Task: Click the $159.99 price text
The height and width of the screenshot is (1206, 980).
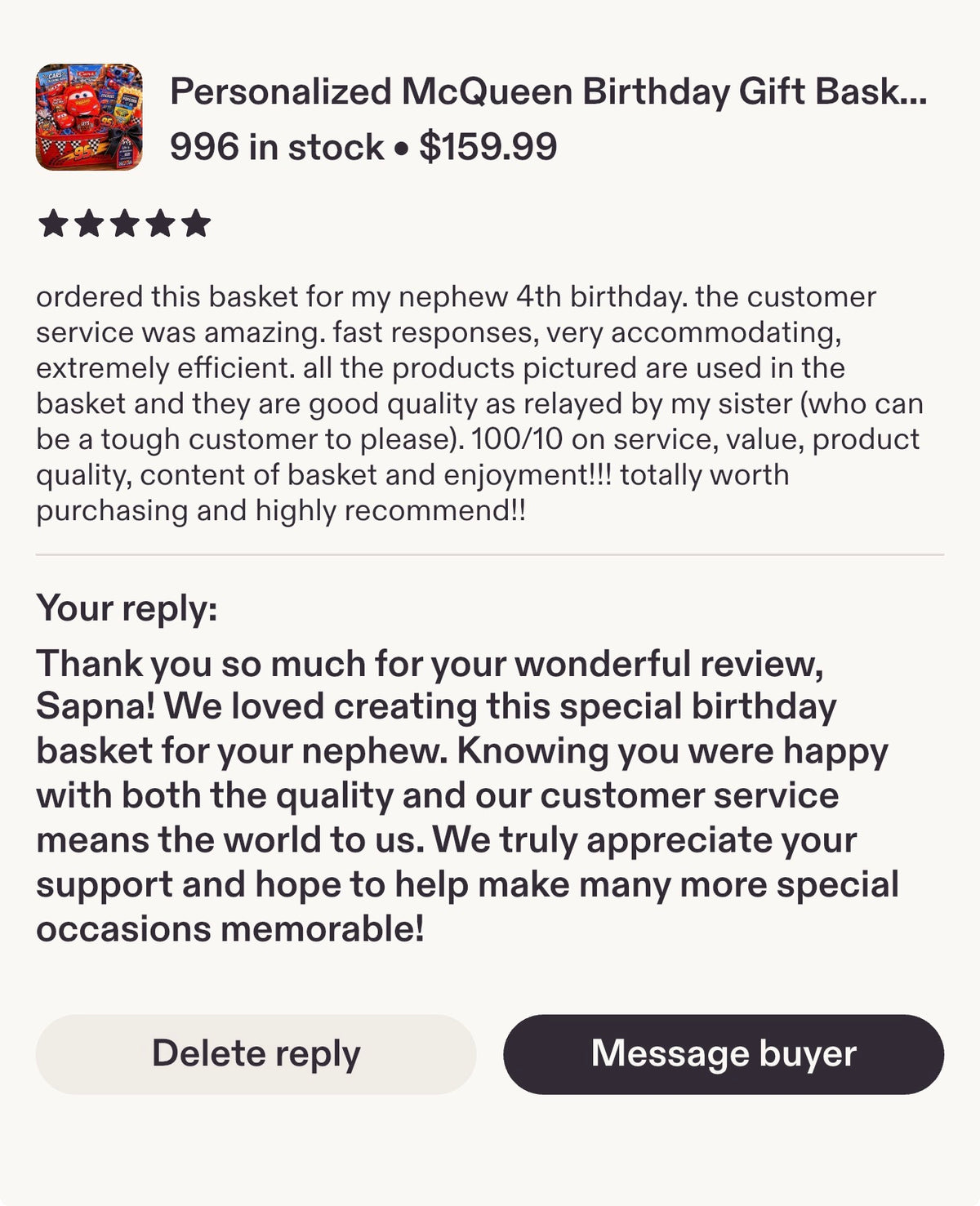Action: click(x=488, y=147)
